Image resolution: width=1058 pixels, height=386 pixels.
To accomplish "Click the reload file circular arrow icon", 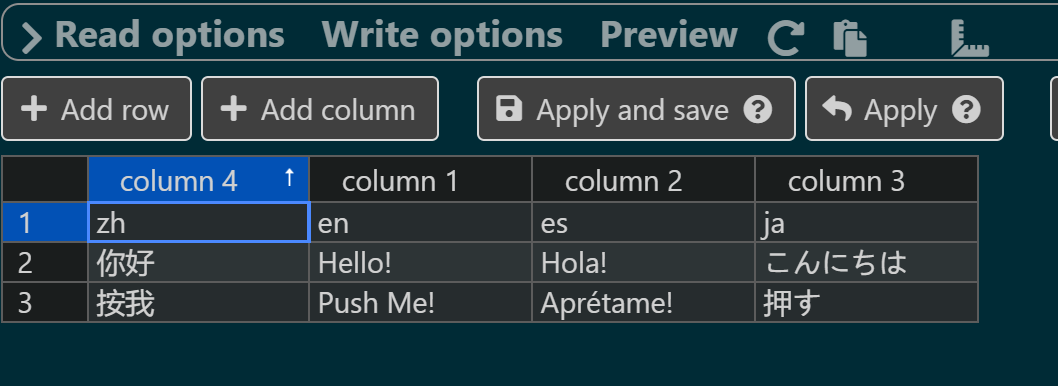I will [786, 38].
